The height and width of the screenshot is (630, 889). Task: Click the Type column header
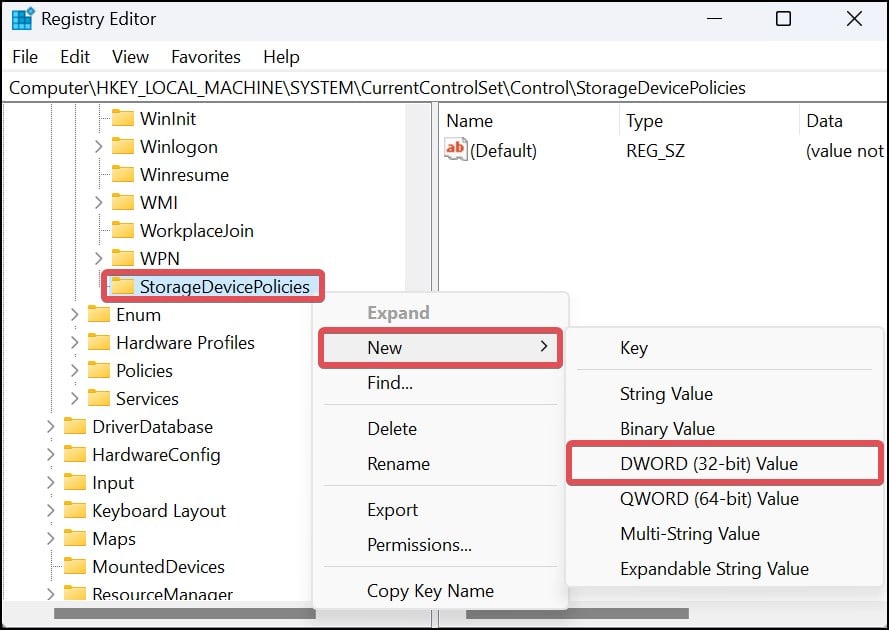(x=644, y=121)
